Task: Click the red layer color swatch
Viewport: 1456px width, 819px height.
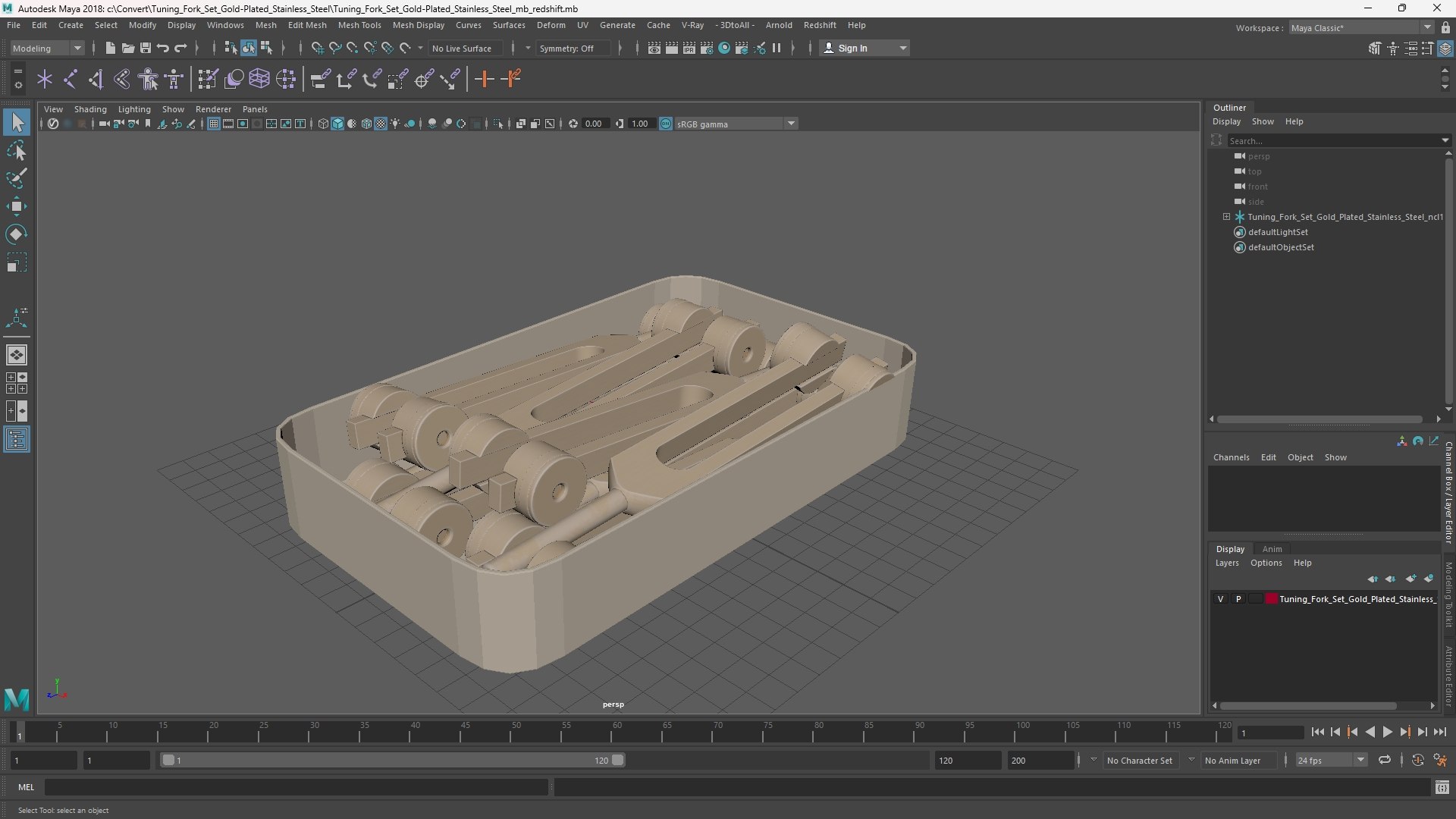Action: coord(1271,599)
